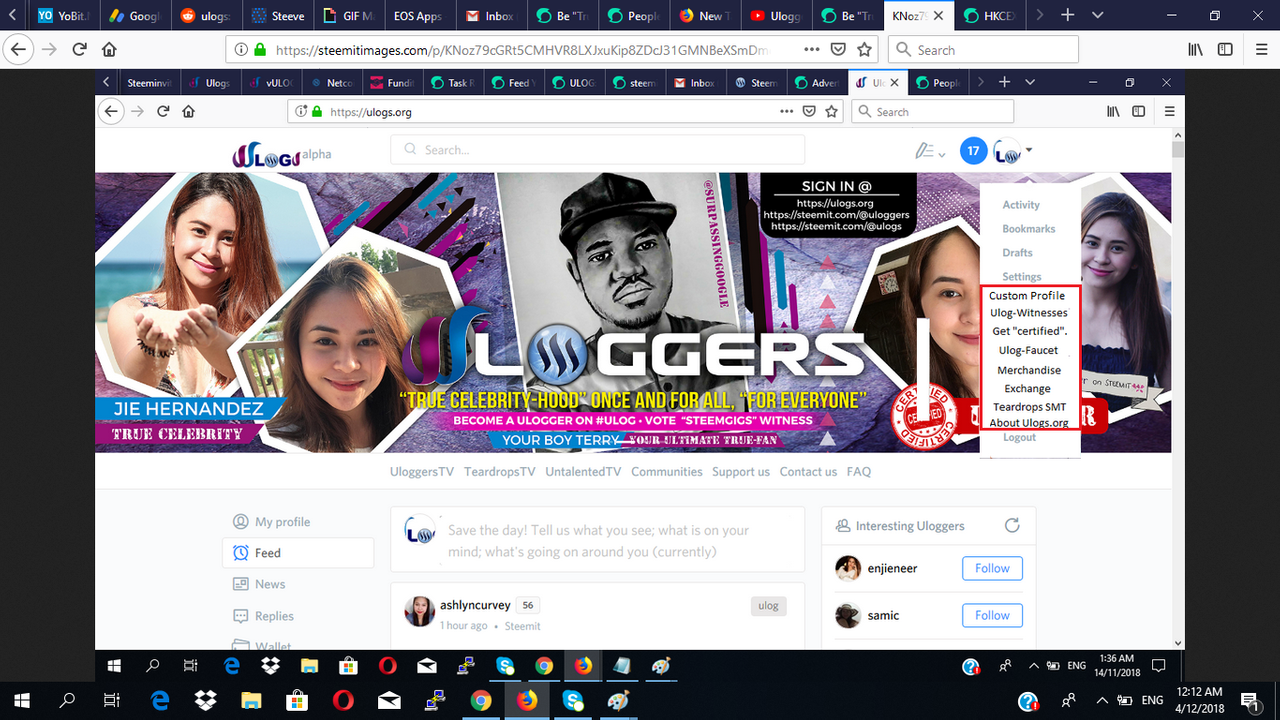The width and height of the screenshot is (1280, 720).
Task: Switch to the EOS Apps tab
Action: [419, 15]
